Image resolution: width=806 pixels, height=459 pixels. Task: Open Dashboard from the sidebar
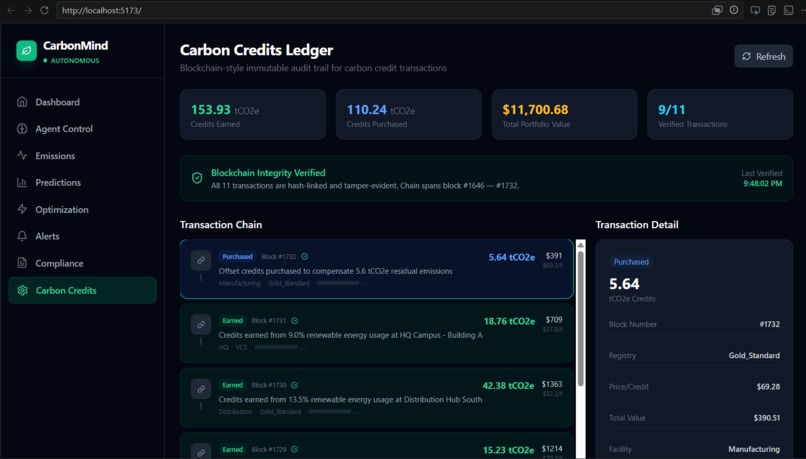[x=83, y=102]
